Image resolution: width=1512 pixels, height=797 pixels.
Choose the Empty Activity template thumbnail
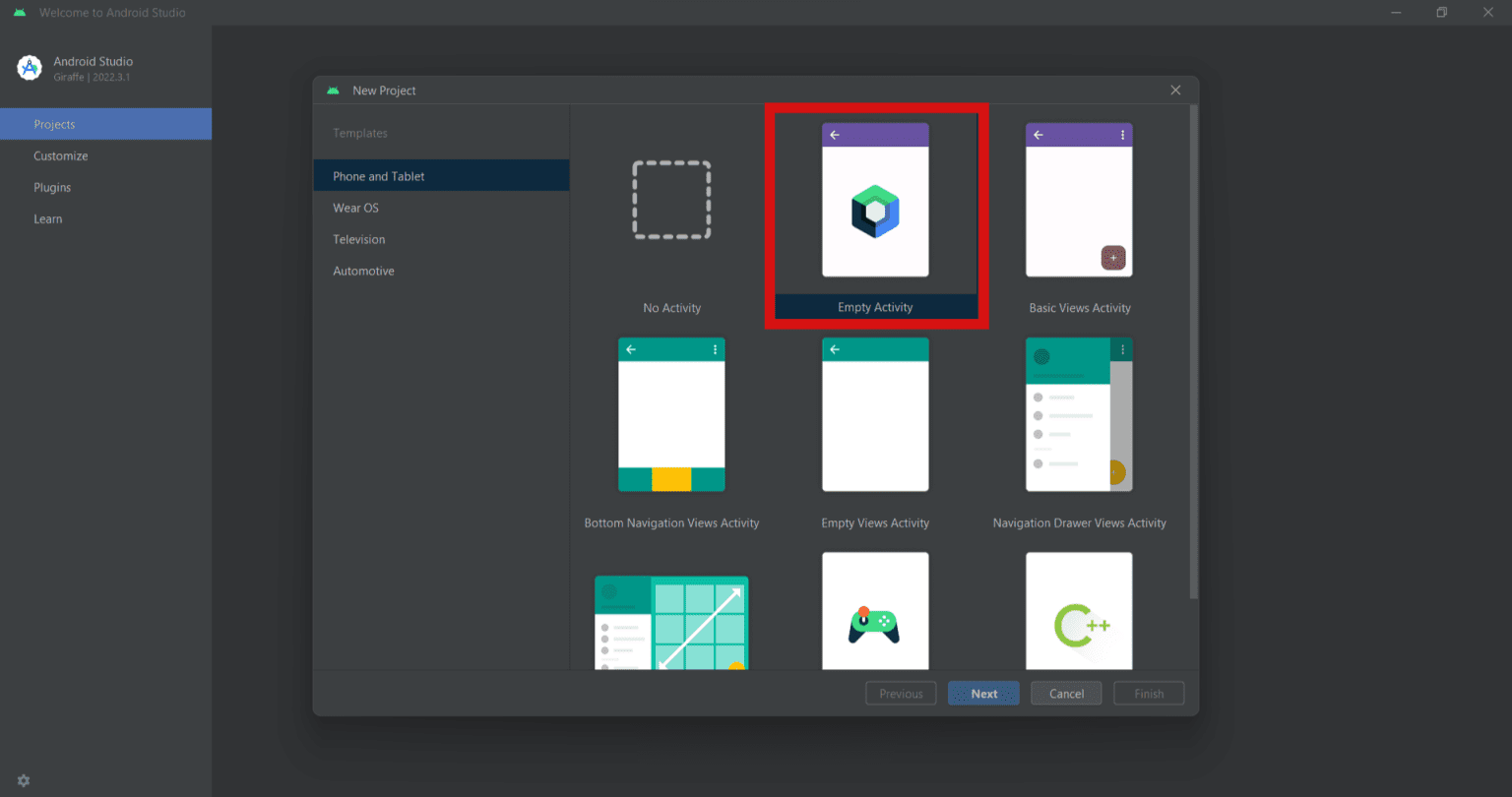point(875,200)
